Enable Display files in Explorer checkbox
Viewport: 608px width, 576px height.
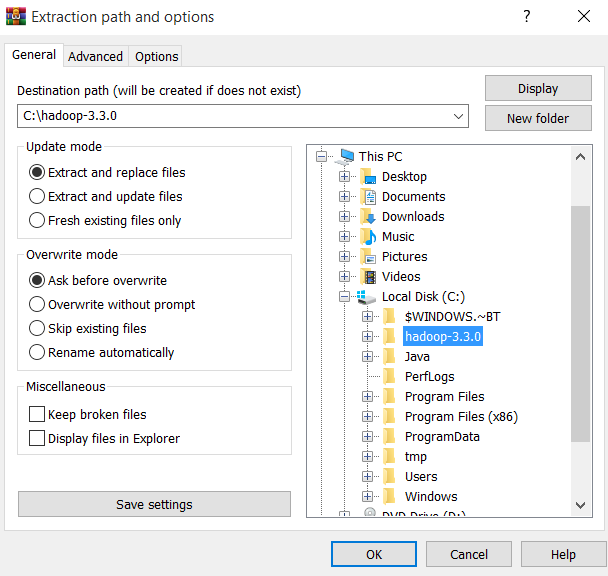[37, 439]
